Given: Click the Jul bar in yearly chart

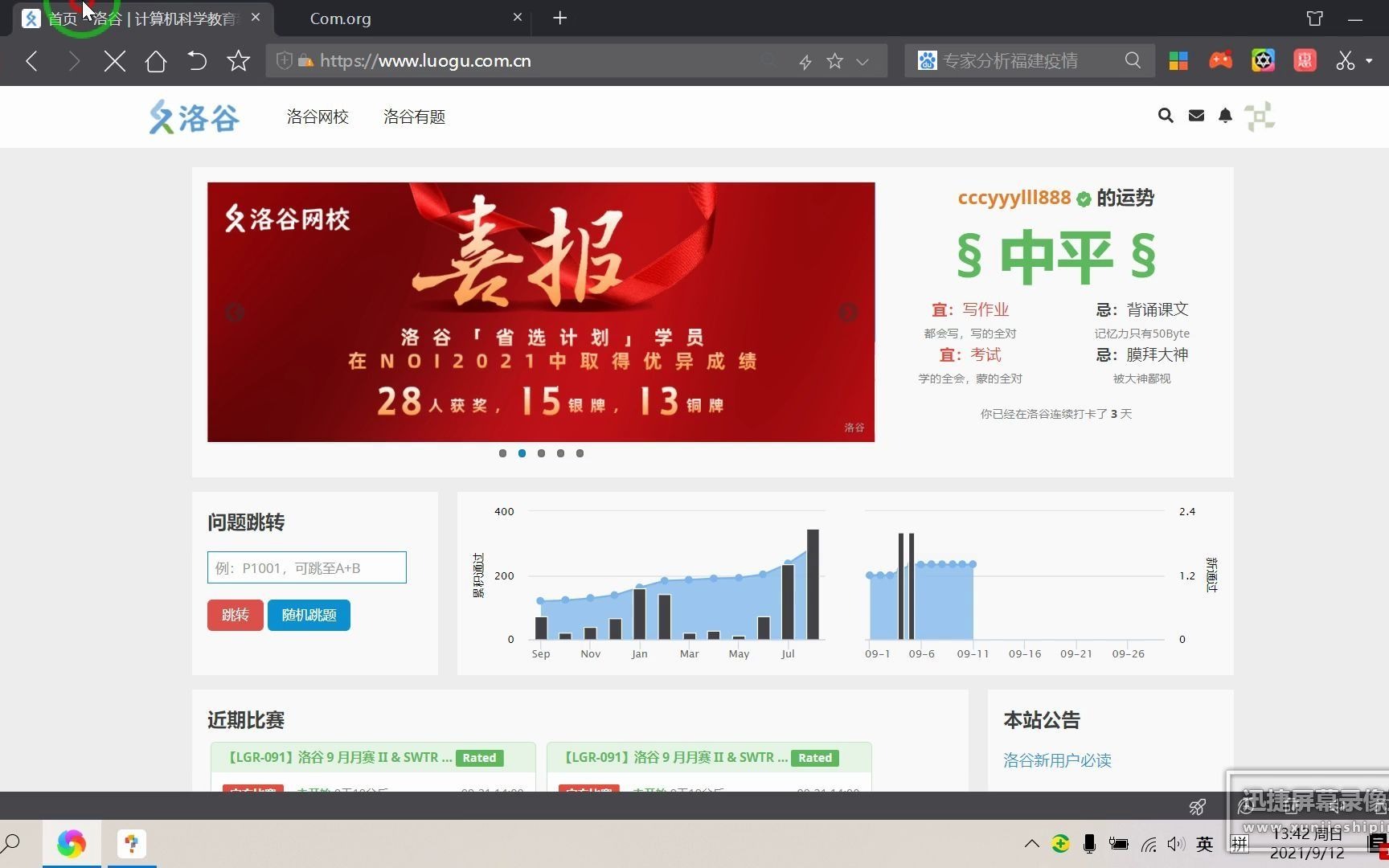Looking at the screenshot, I should tap(788, 602).
